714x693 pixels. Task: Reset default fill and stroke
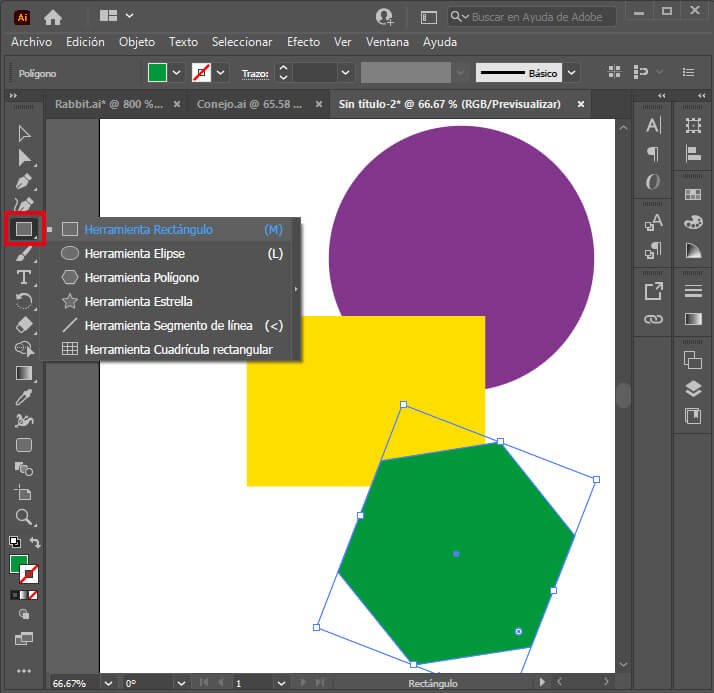tap(15, 542)
